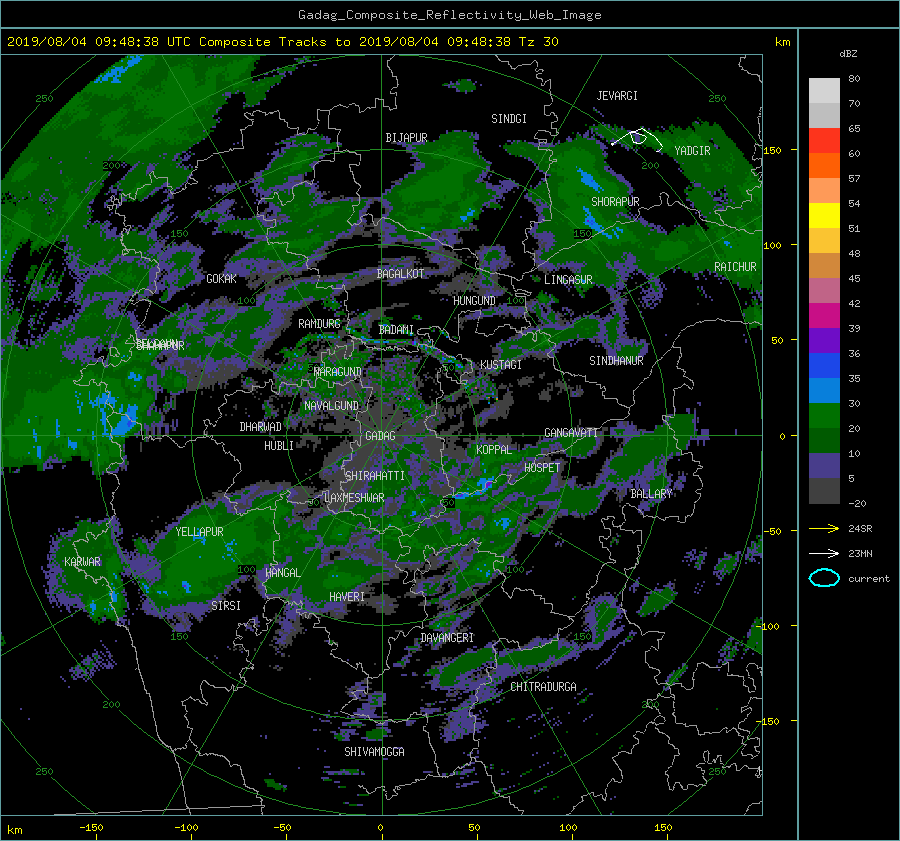This screenshot has width=900, height=841.
Task: Click the SHORAPUR city label
Action: point(615,202)
